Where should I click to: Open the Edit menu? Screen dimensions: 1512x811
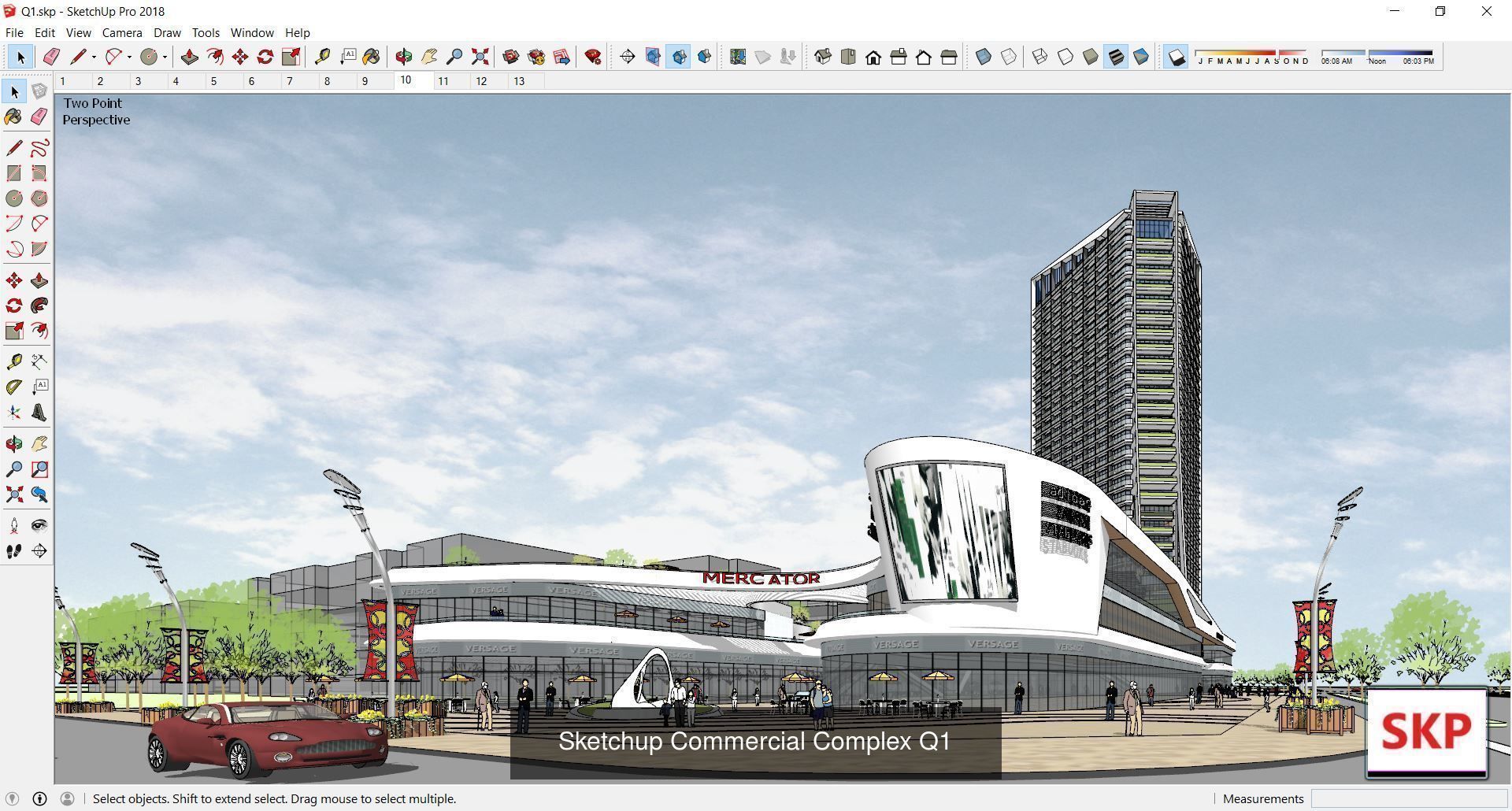point(45,32)
